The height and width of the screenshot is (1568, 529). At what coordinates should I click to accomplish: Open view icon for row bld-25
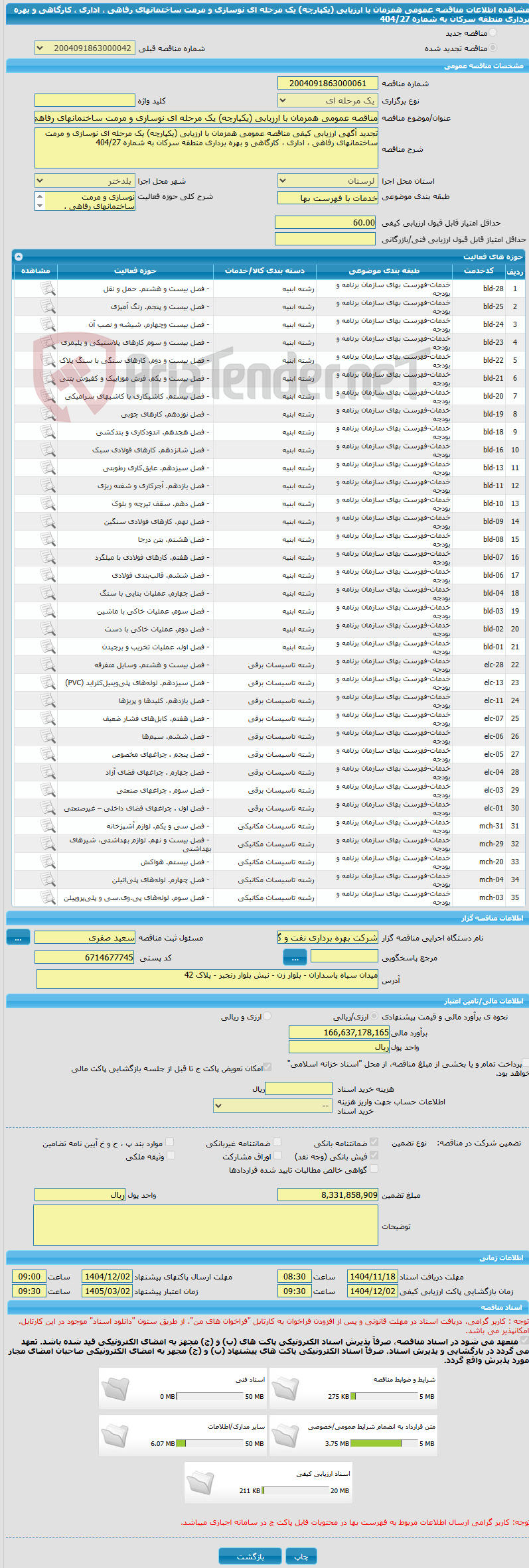pos(48,306)
